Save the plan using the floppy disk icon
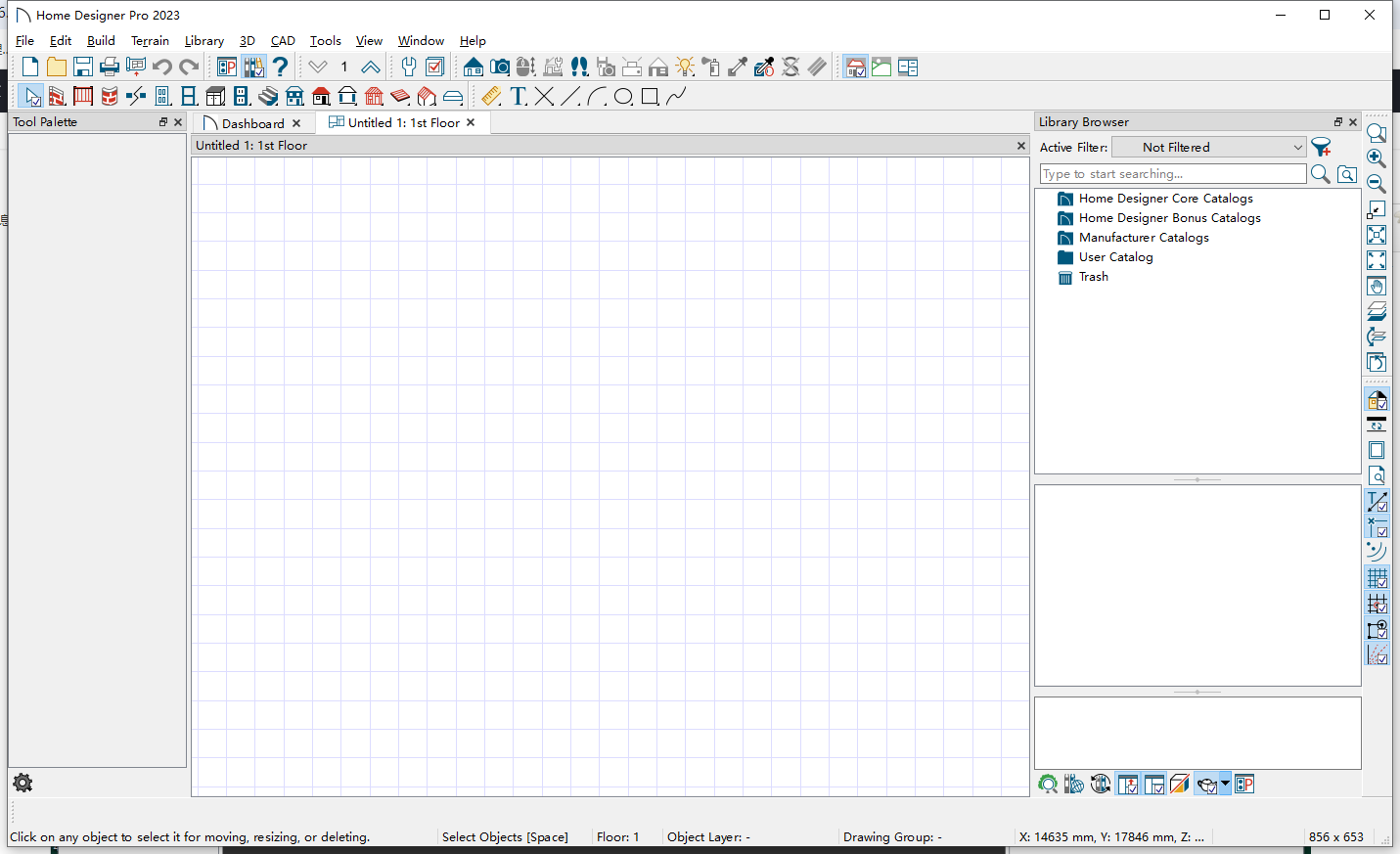This screenshot has width=1400, height=854. pos(83,67)
